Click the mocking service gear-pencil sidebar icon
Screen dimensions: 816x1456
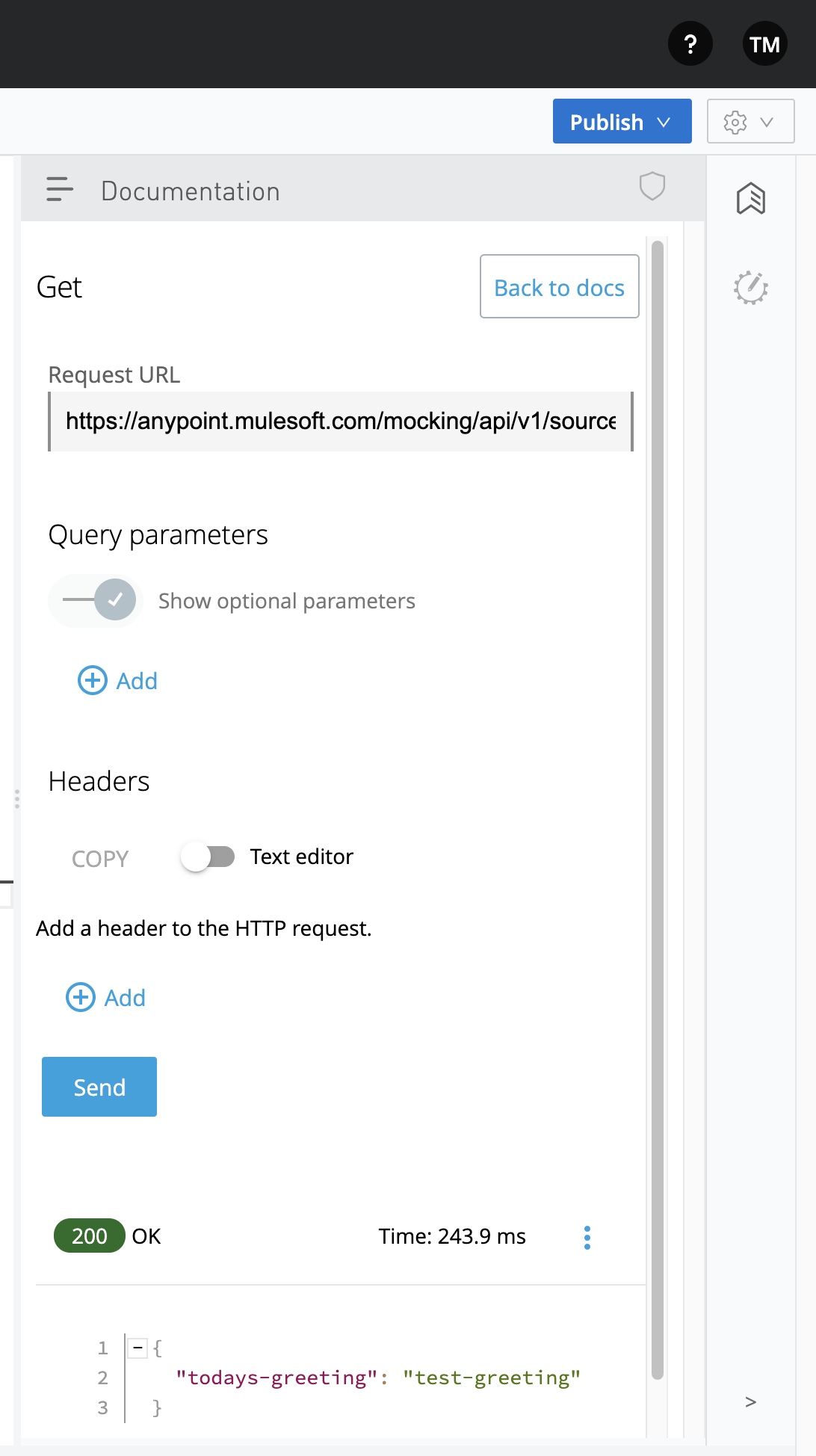pyautogui.click(x=750, y=288)
